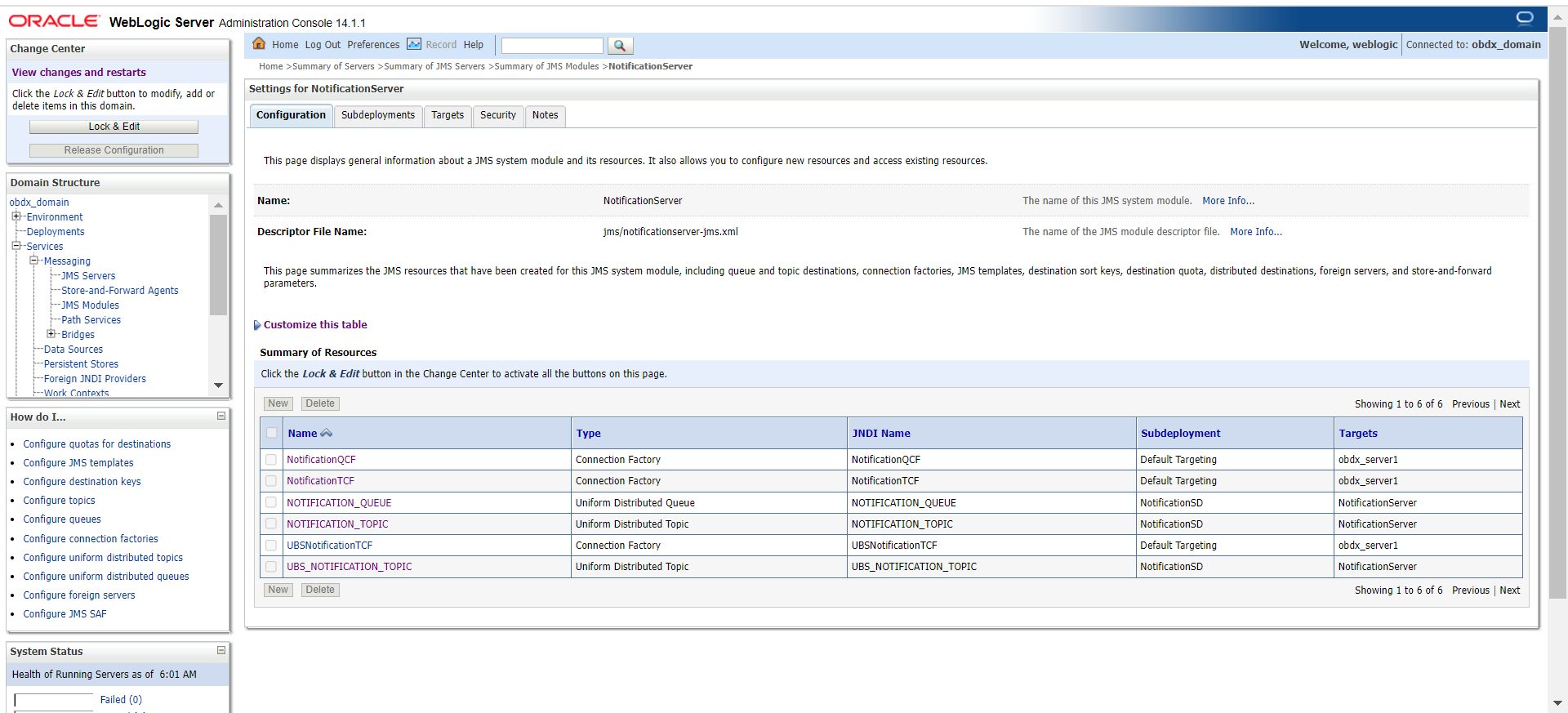The height and width of the screenshot is (713, 1568).
Task: Open Summary of Servers breadcrumb
Action: (333, 67)
